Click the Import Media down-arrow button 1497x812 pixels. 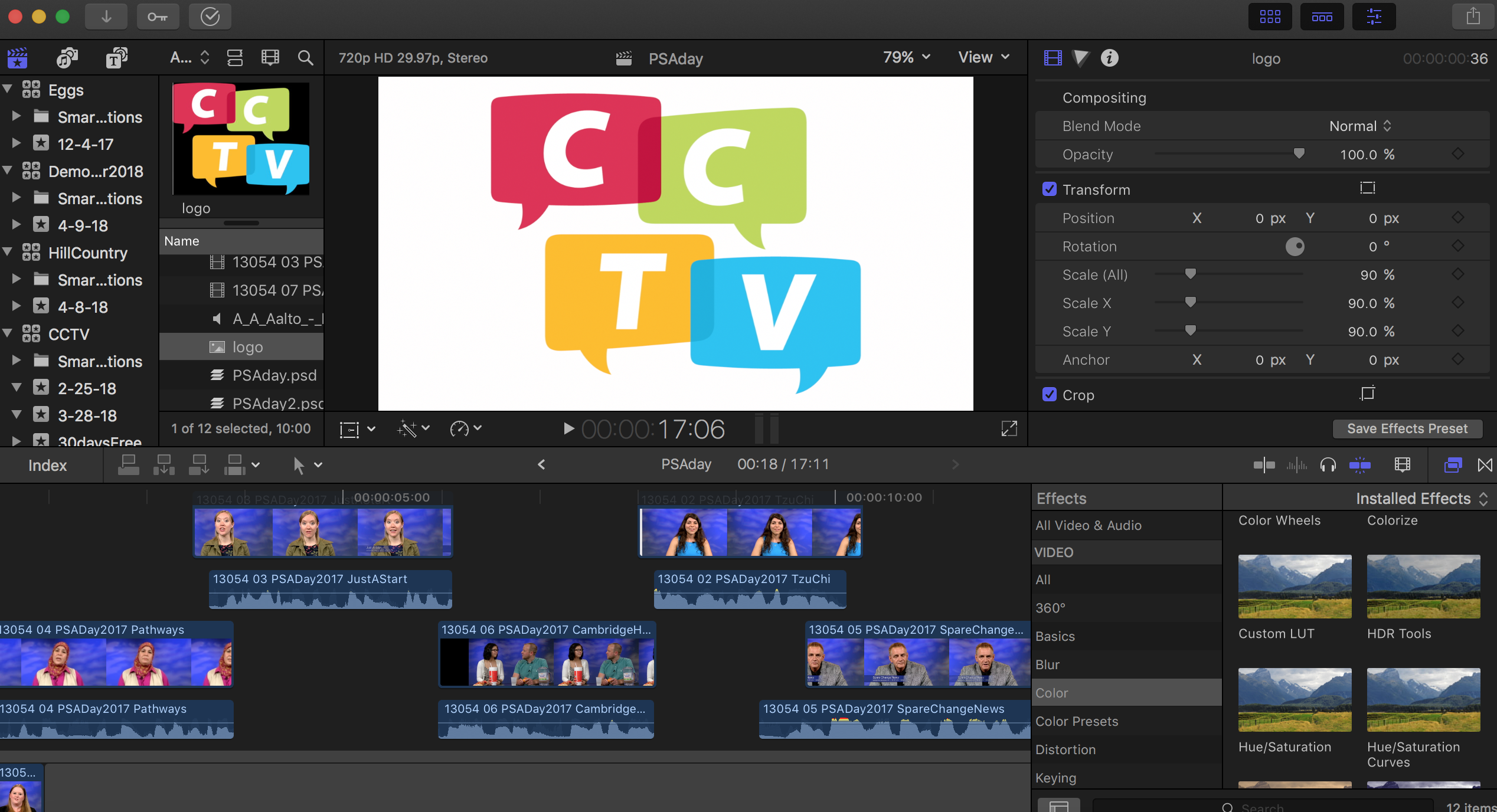pyautogui.click(x=106, y=17)
